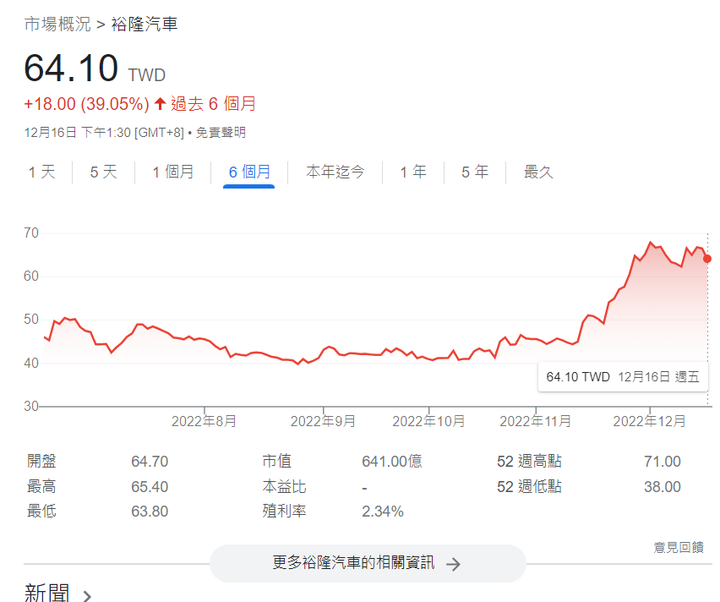
Task: Show the 1 年 chart range
Action: point(413,172)
